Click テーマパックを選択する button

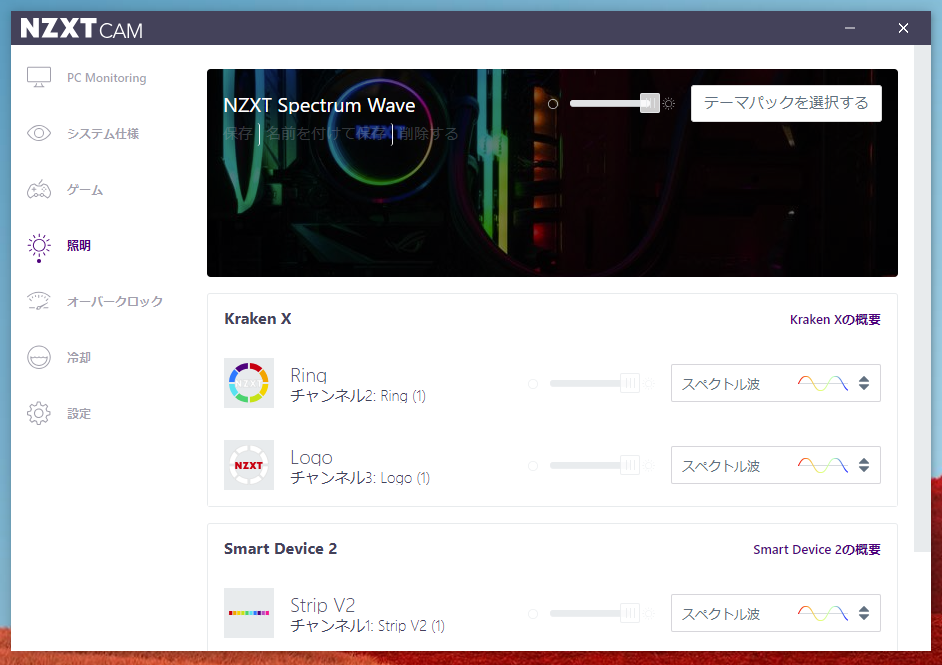click(x=786, y=103)
